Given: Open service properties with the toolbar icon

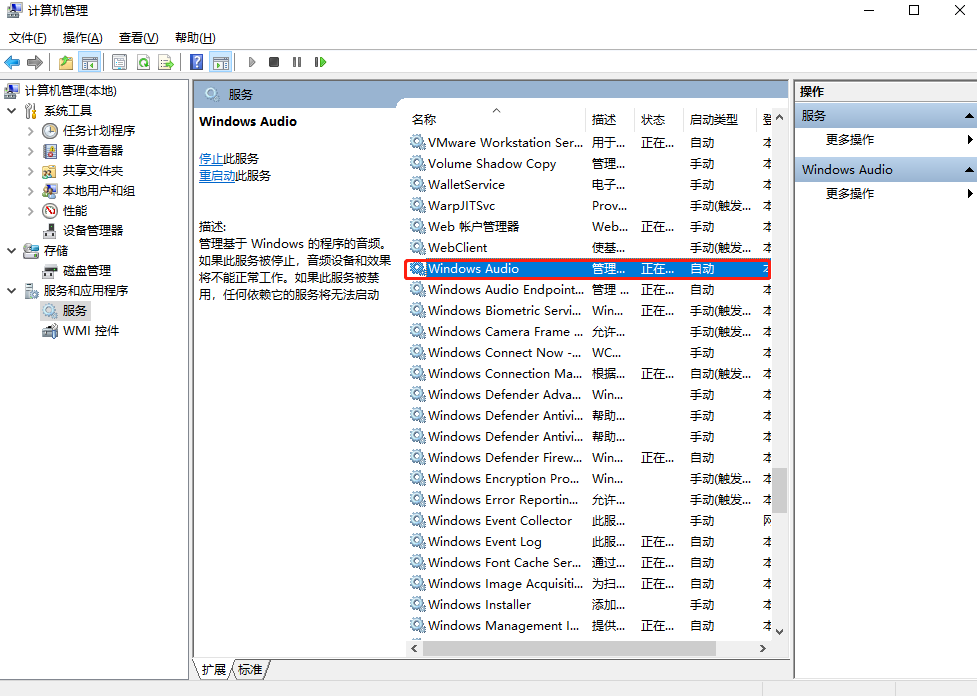Looking at the screenshot, I should [x=119, y=61].
